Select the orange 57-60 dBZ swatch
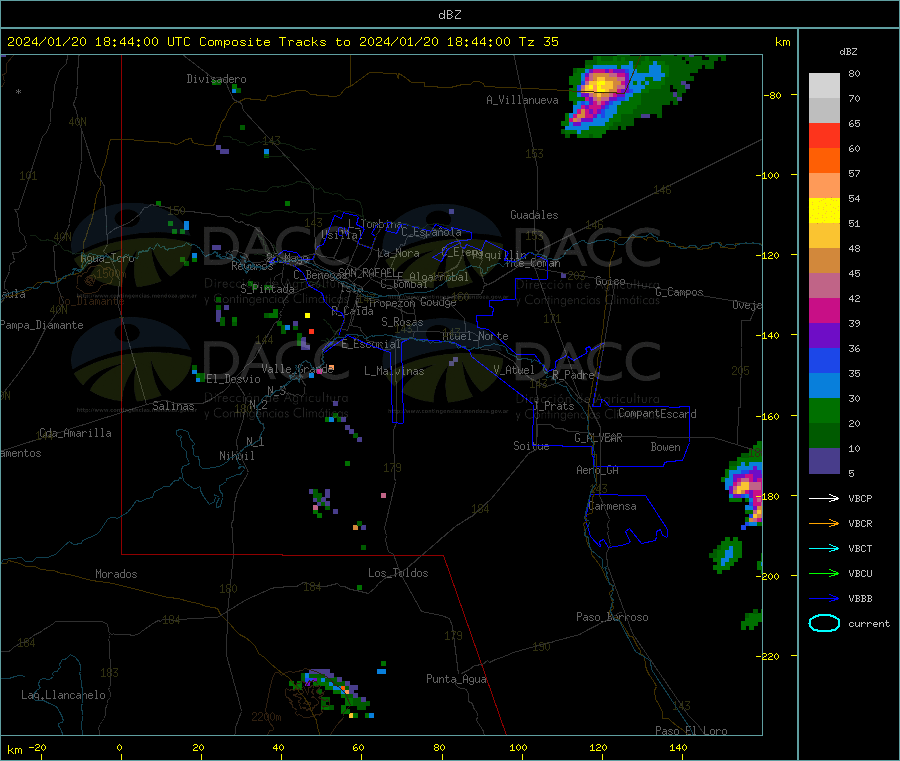This screenshot has height=761, width=900. pyautogui.click(x=824, y=161)
